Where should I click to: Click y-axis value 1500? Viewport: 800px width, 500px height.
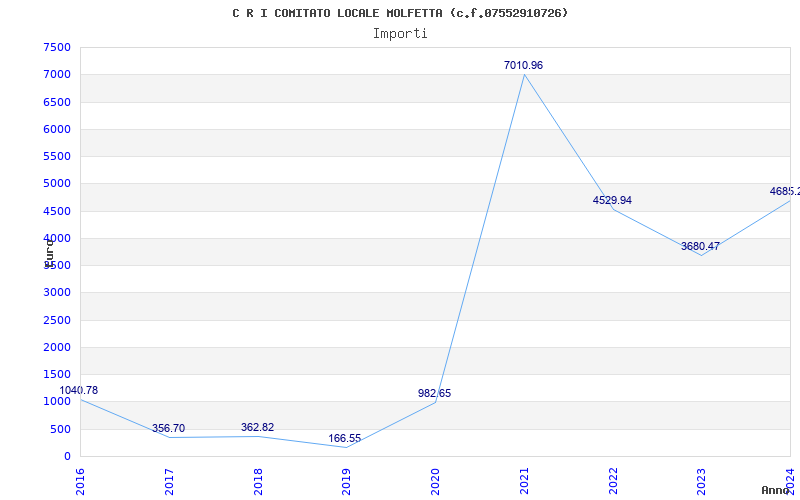[x=57, y=374]
